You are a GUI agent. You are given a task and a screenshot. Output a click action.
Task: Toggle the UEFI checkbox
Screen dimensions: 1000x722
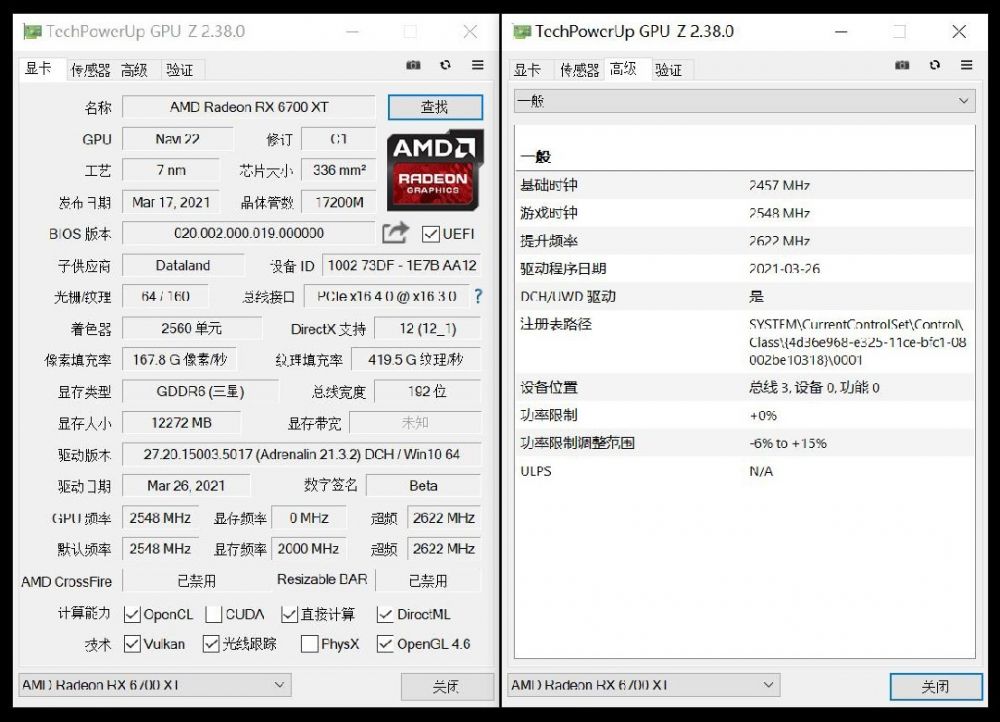(430, 234)
